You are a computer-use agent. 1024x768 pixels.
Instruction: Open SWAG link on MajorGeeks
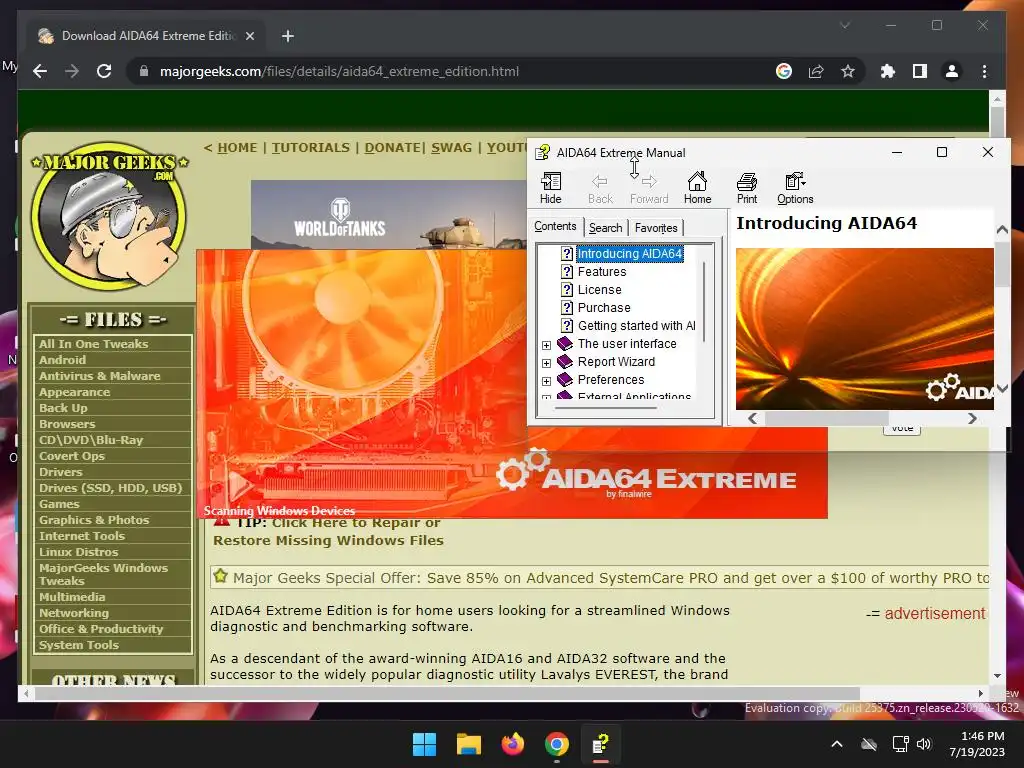click(x=451, y=148)
